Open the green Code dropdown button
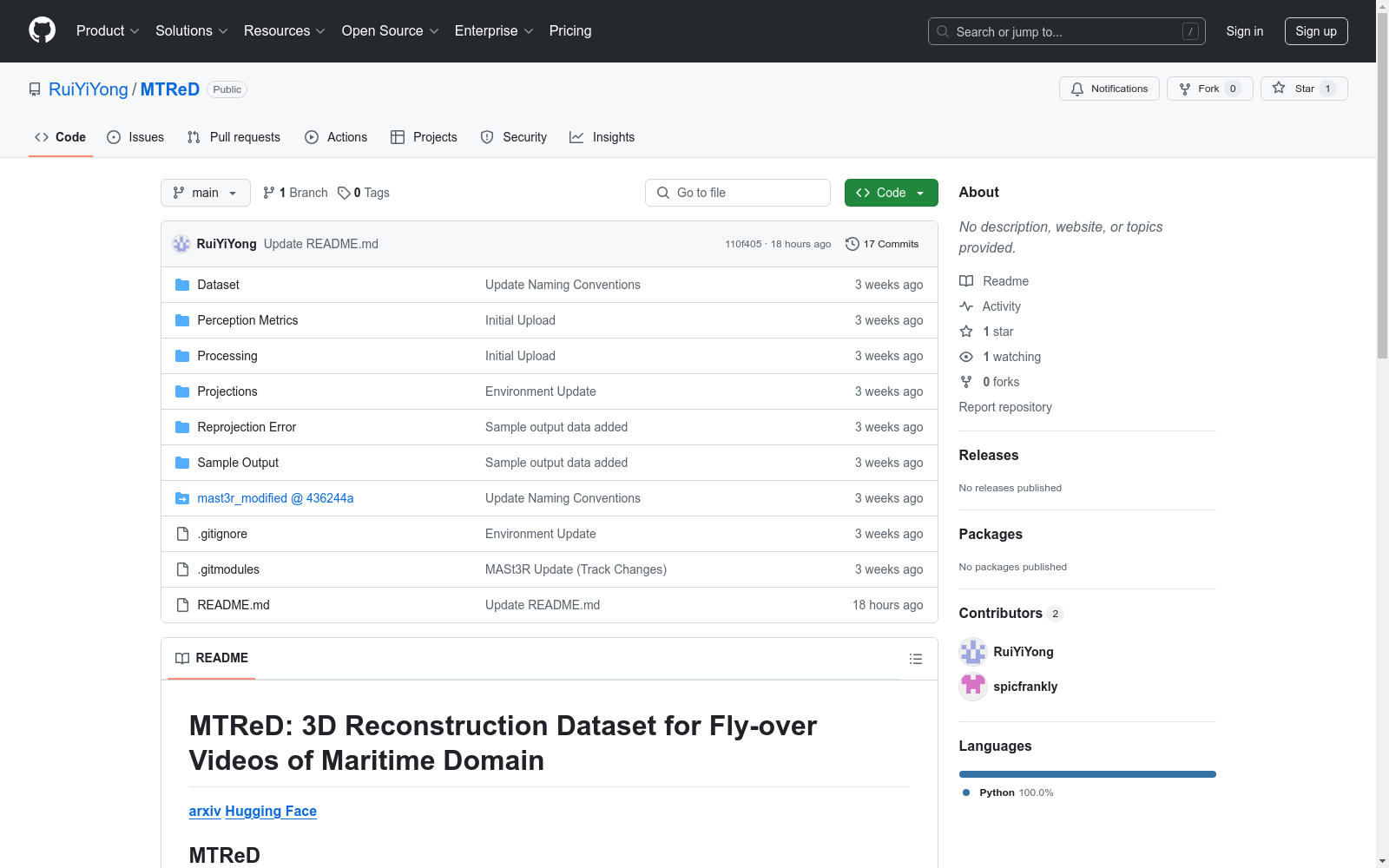 point(892,193)
